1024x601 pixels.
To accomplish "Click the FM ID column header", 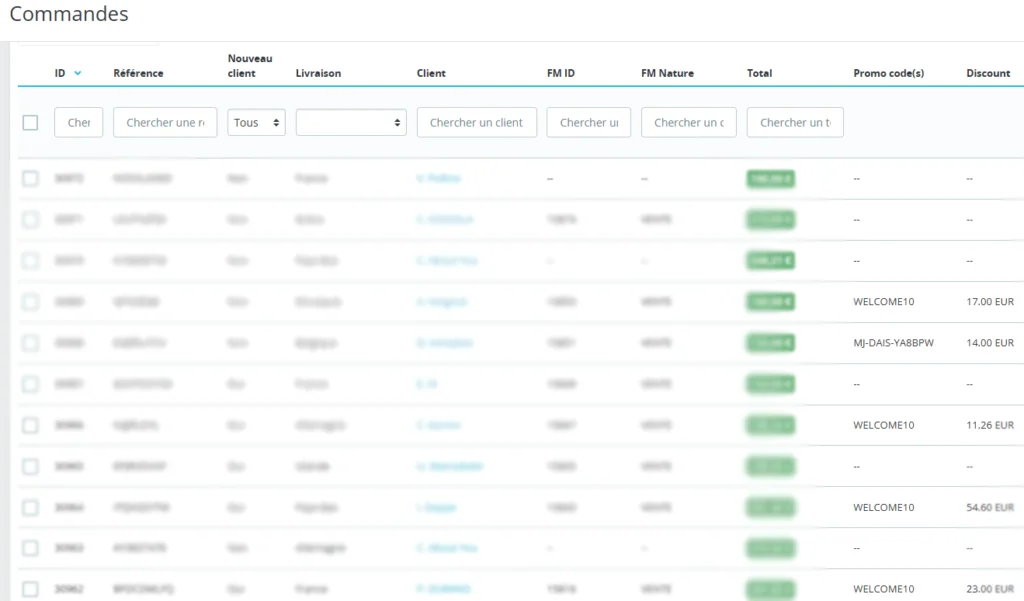I will pyautogui.click(x=561, y=73).
